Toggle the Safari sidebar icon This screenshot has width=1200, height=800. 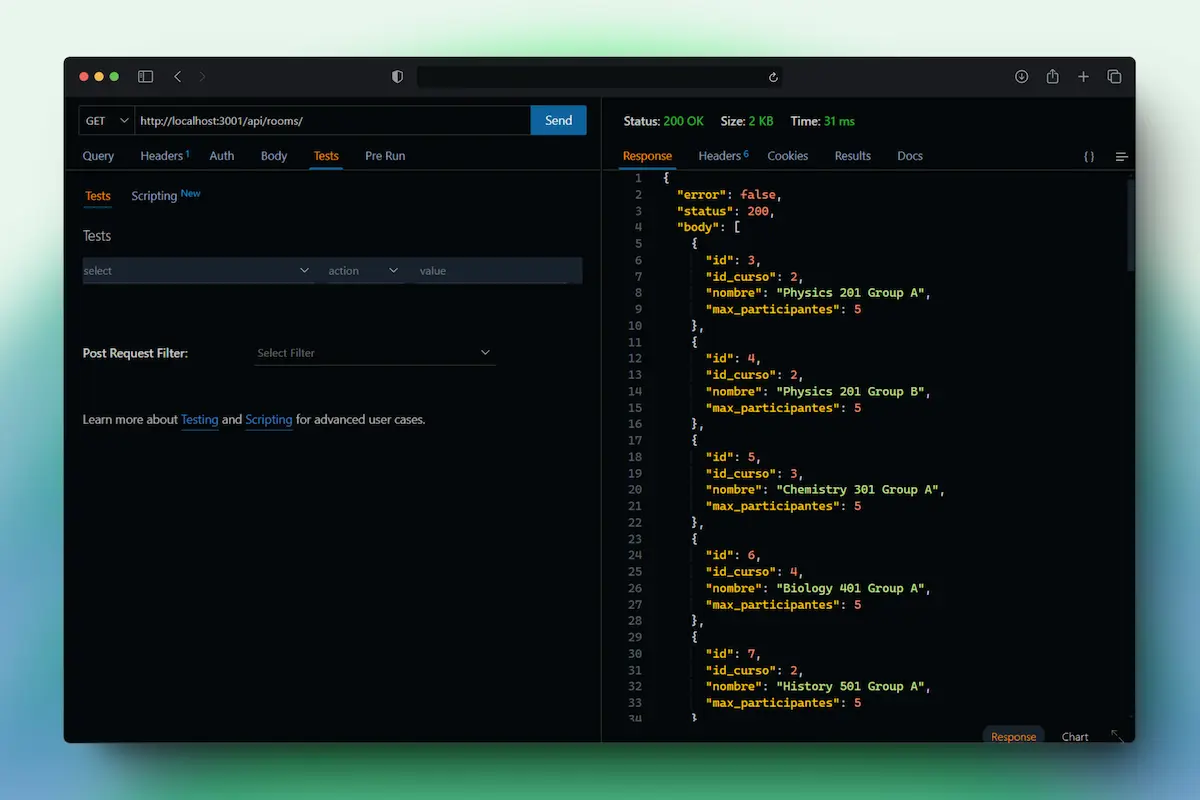[145, 76]
